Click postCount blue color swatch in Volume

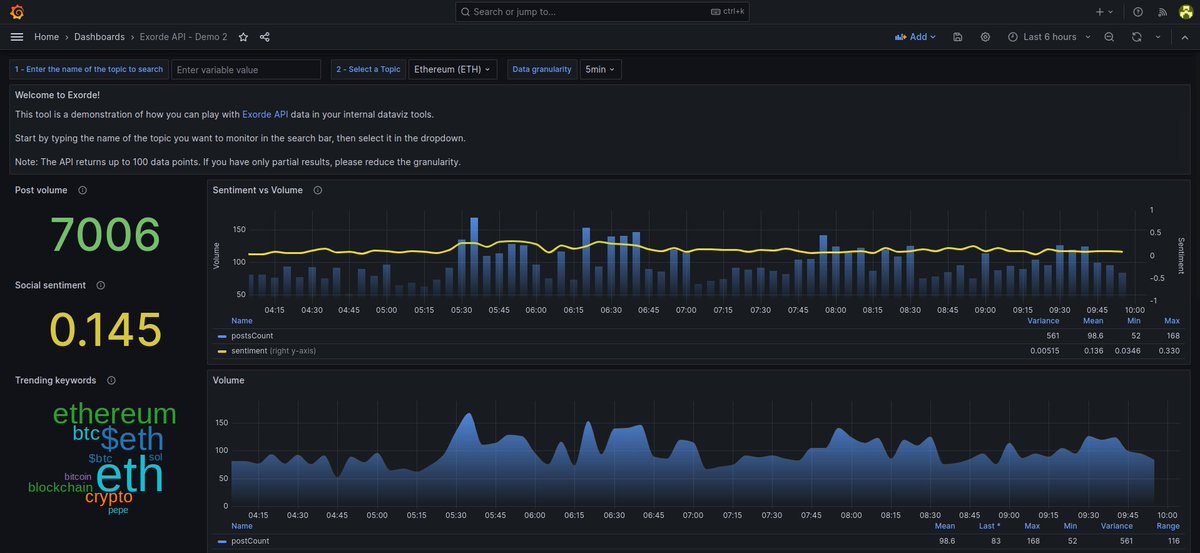click(x=221, y=541)
